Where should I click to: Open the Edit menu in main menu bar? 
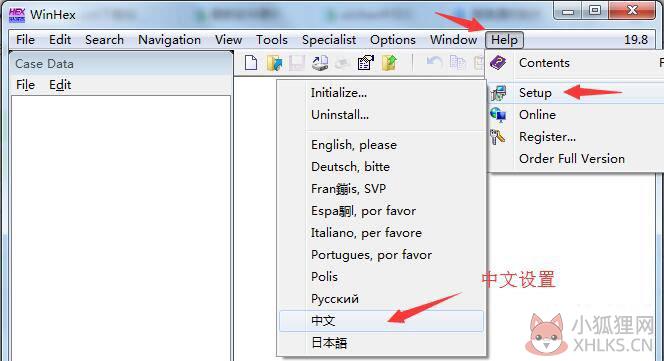click(x=60, y=40)
